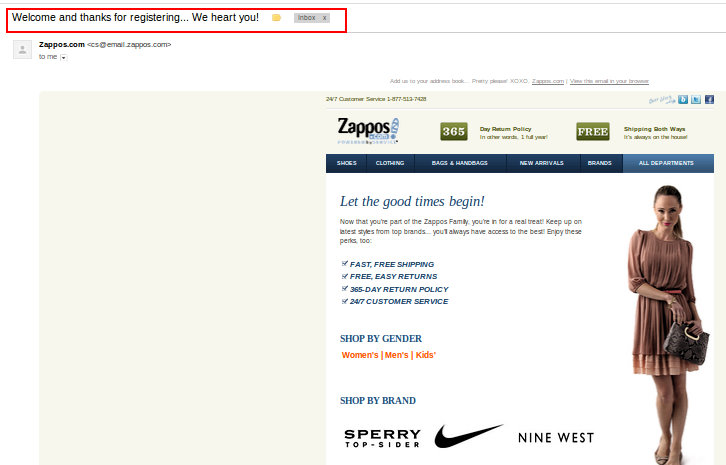The height and width of the screenshot is (465, 726).
Task: Click the green 365 return policy badge
Action: tap(454, 132)
